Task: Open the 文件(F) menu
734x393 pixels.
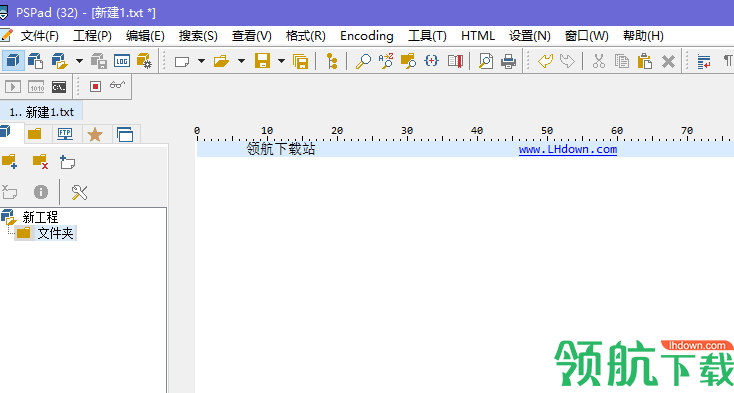Action: (39, 36)
